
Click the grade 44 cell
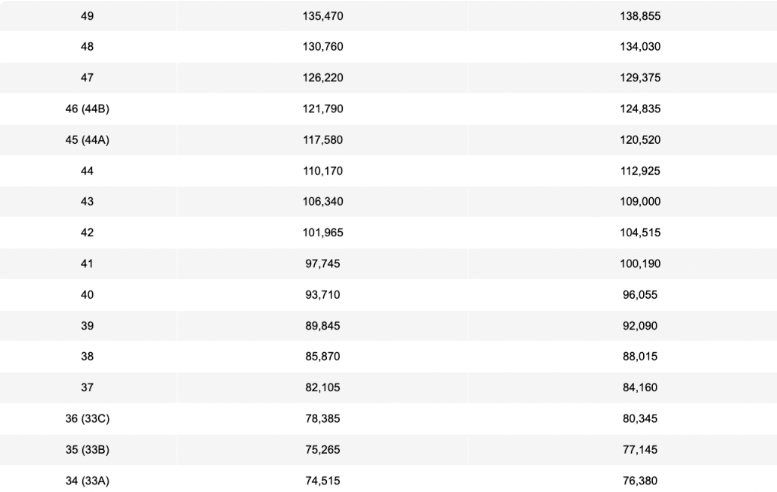click(87, 171)
